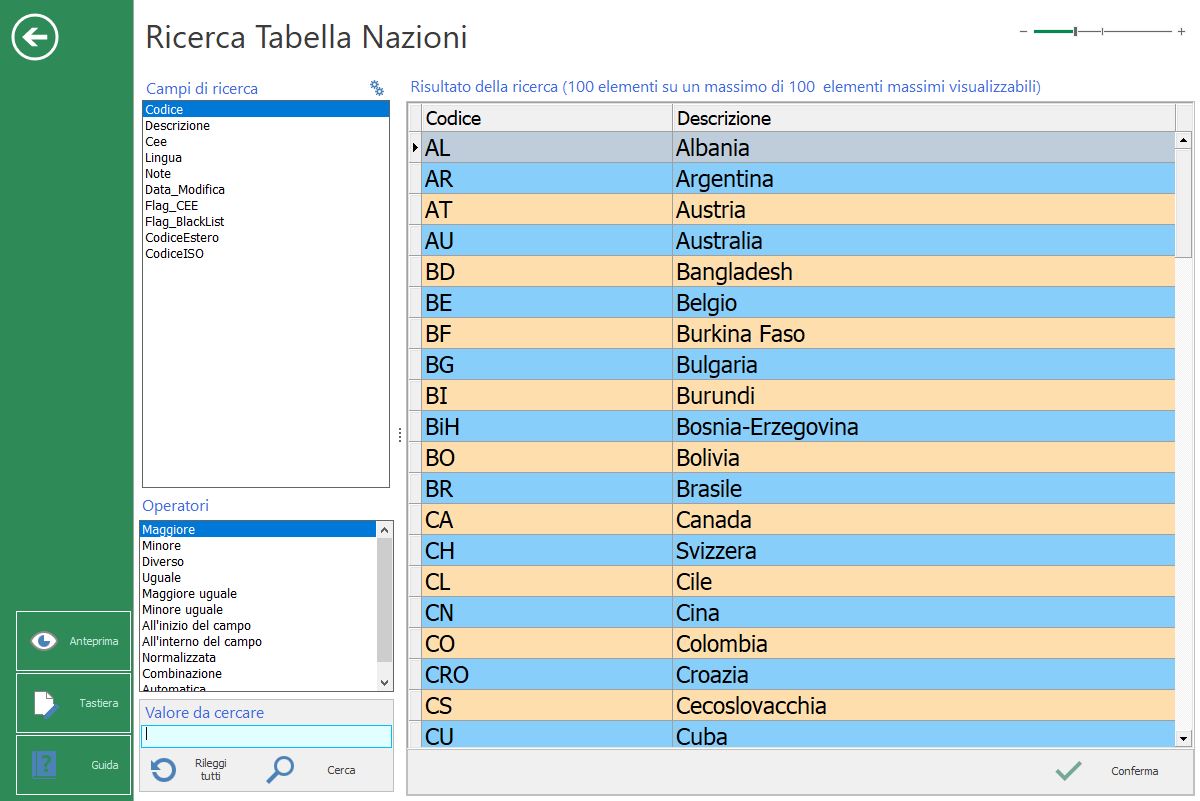
Task: Select the Argentina row
Action: pyautogui.click(x=791, y=179)
